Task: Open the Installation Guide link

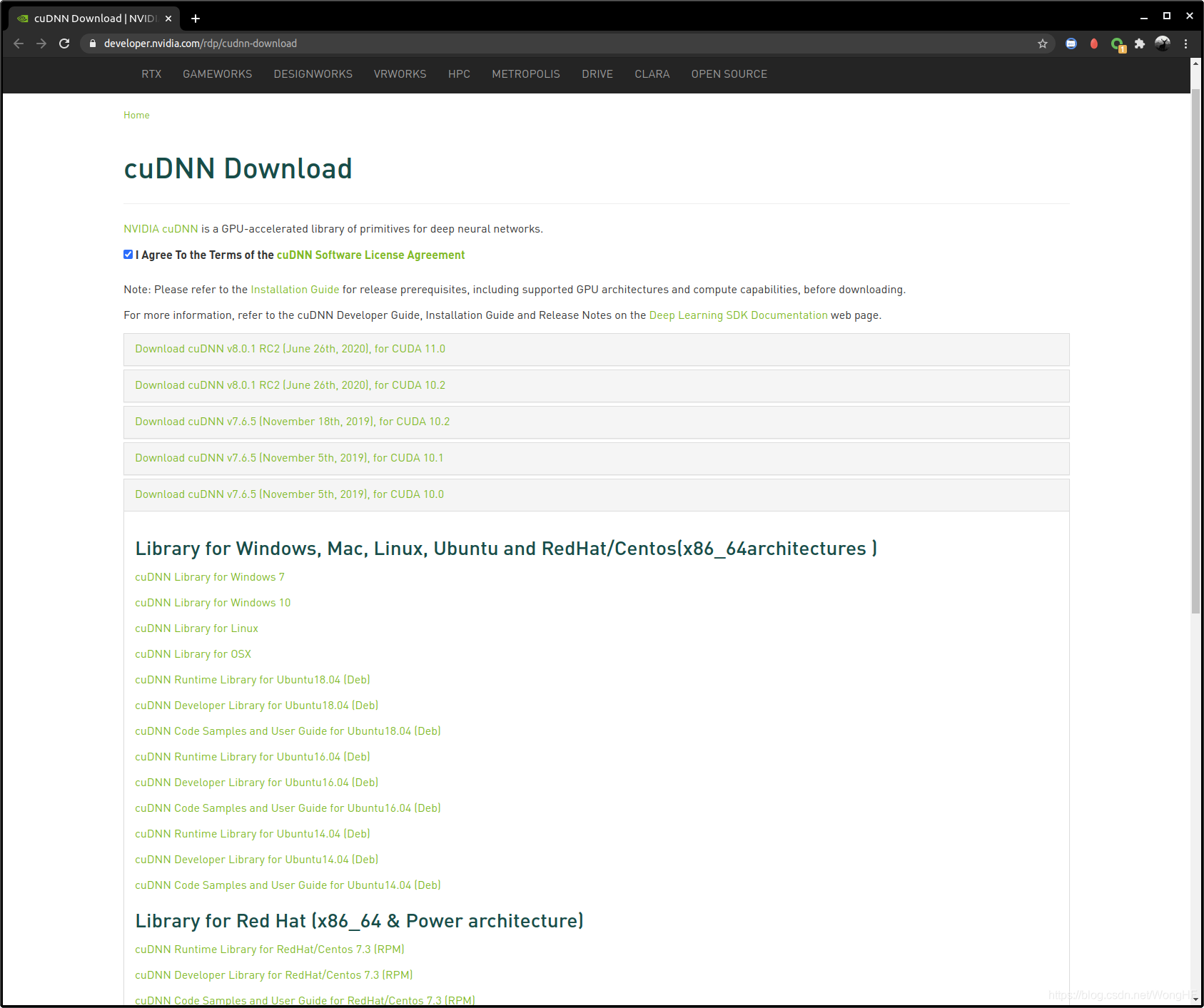Action: (x=295, y=290)
